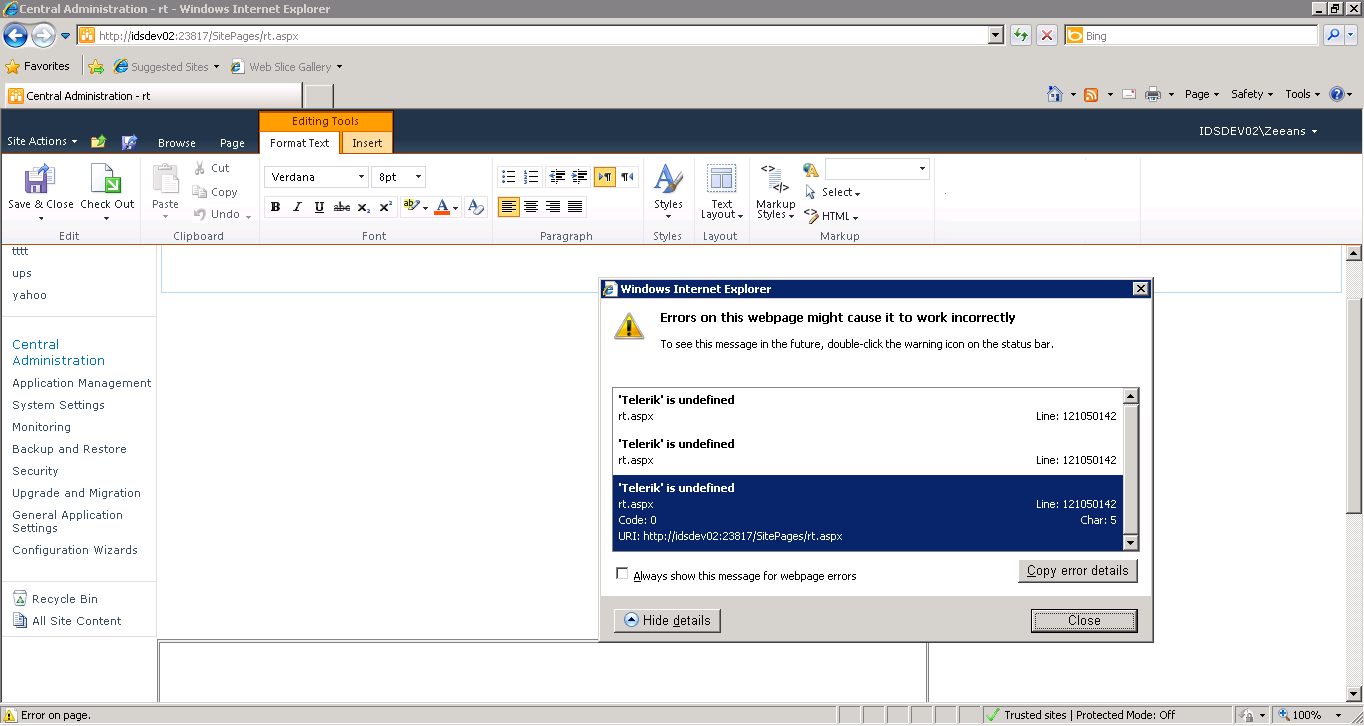Open the Styles gallery icon
Viewport: 1364px width, 726px height.
(x=668, y=180)
